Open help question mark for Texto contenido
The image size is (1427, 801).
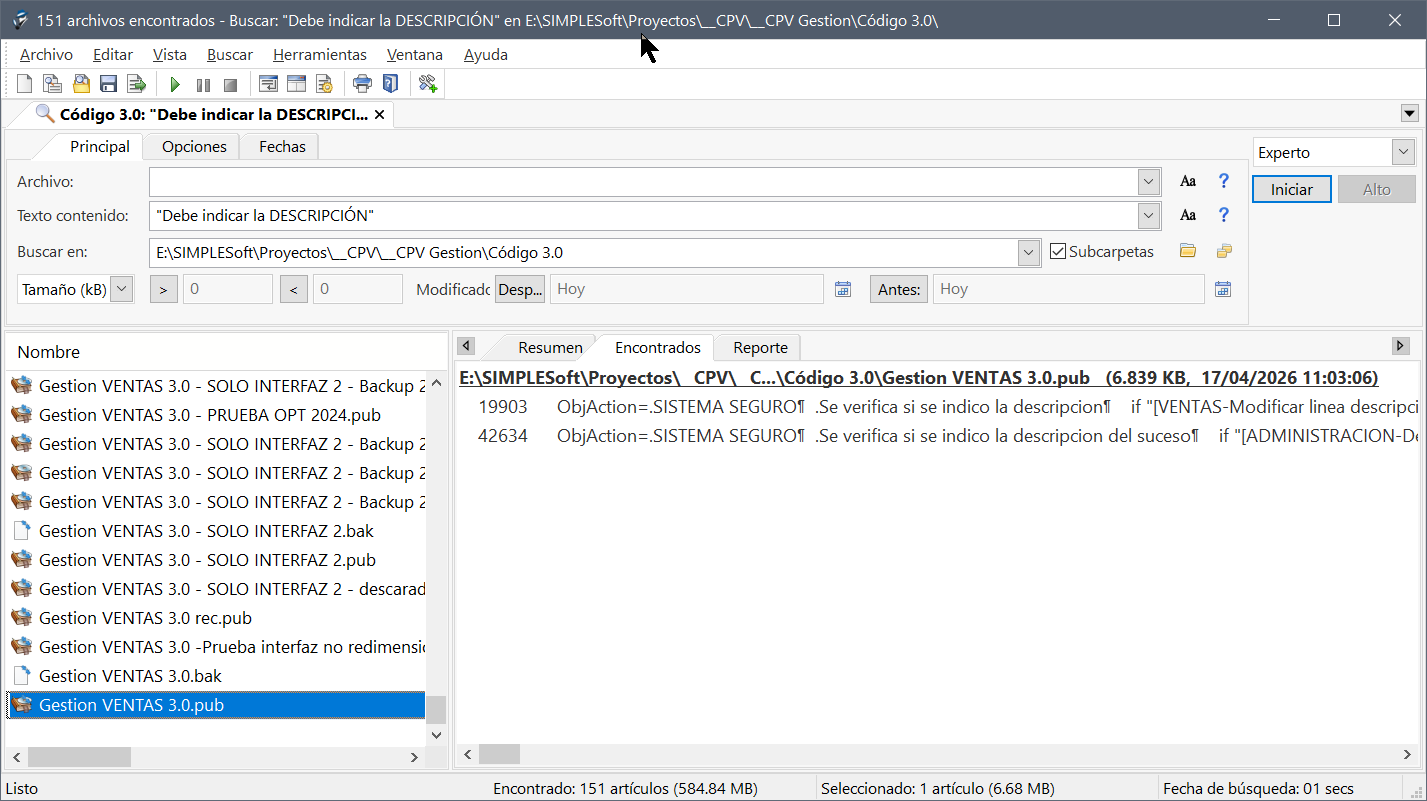1223,215
